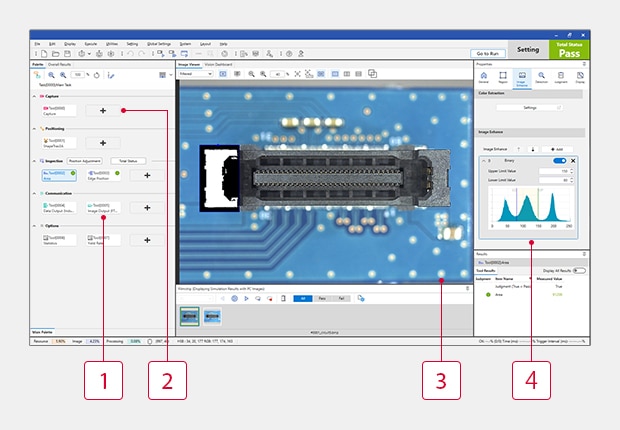Select the Detection properties icon
Screen dimensions: 620x430
pos(541,76)
